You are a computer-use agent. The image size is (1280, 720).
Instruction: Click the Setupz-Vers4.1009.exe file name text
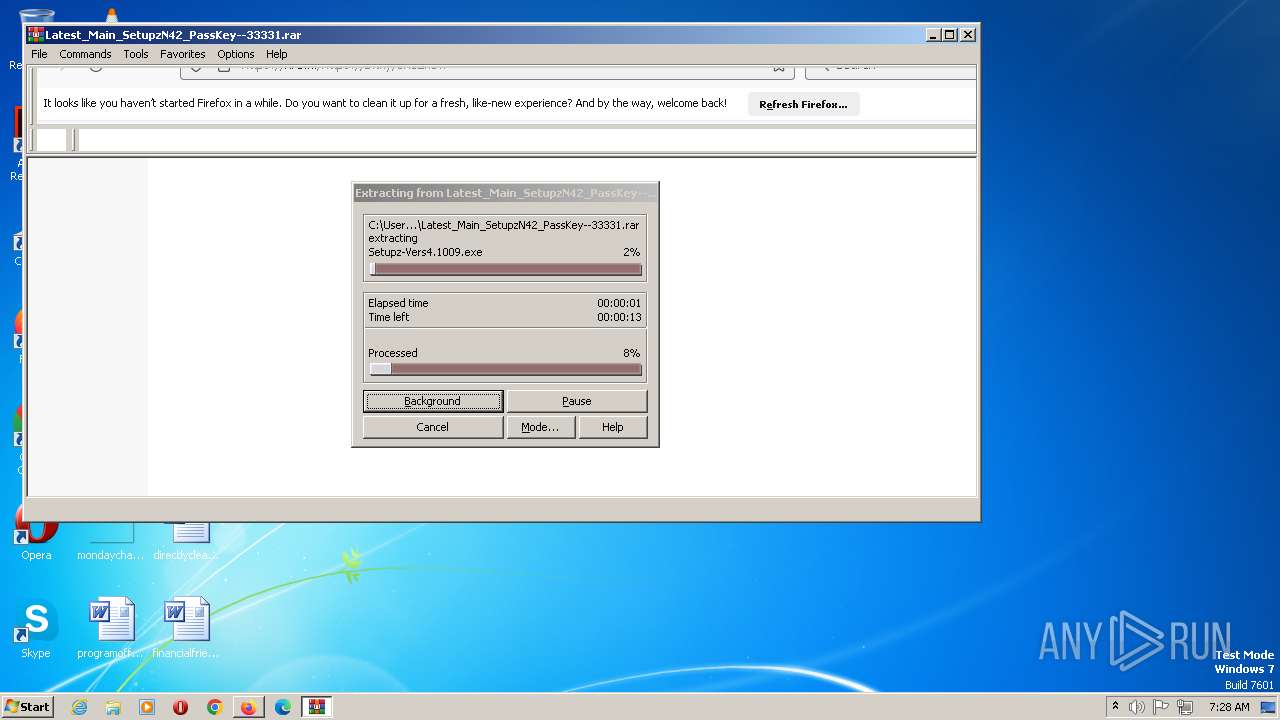(425, 252)
